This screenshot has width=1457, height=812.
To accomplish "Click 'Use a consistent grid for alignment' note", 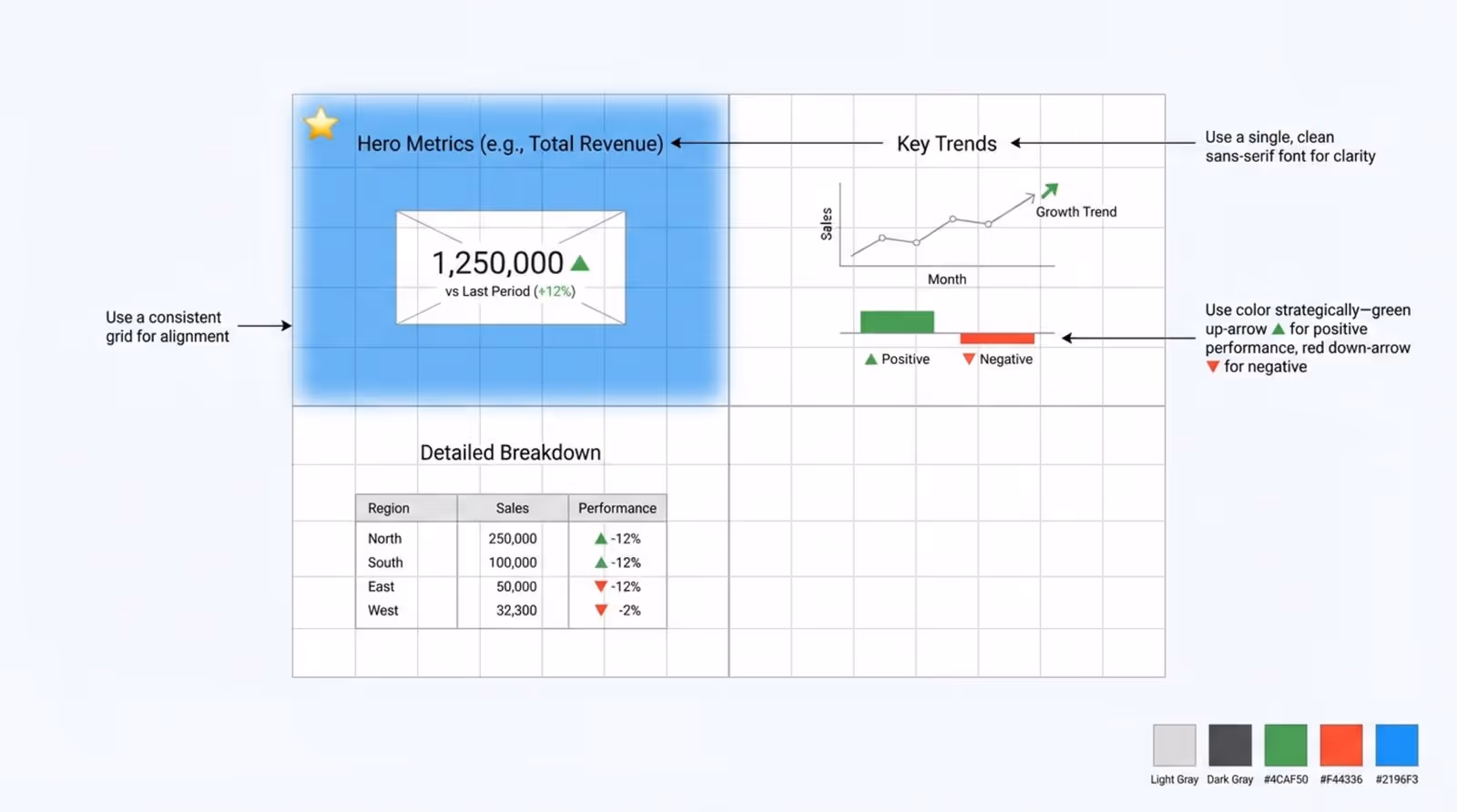I will 168,327.
